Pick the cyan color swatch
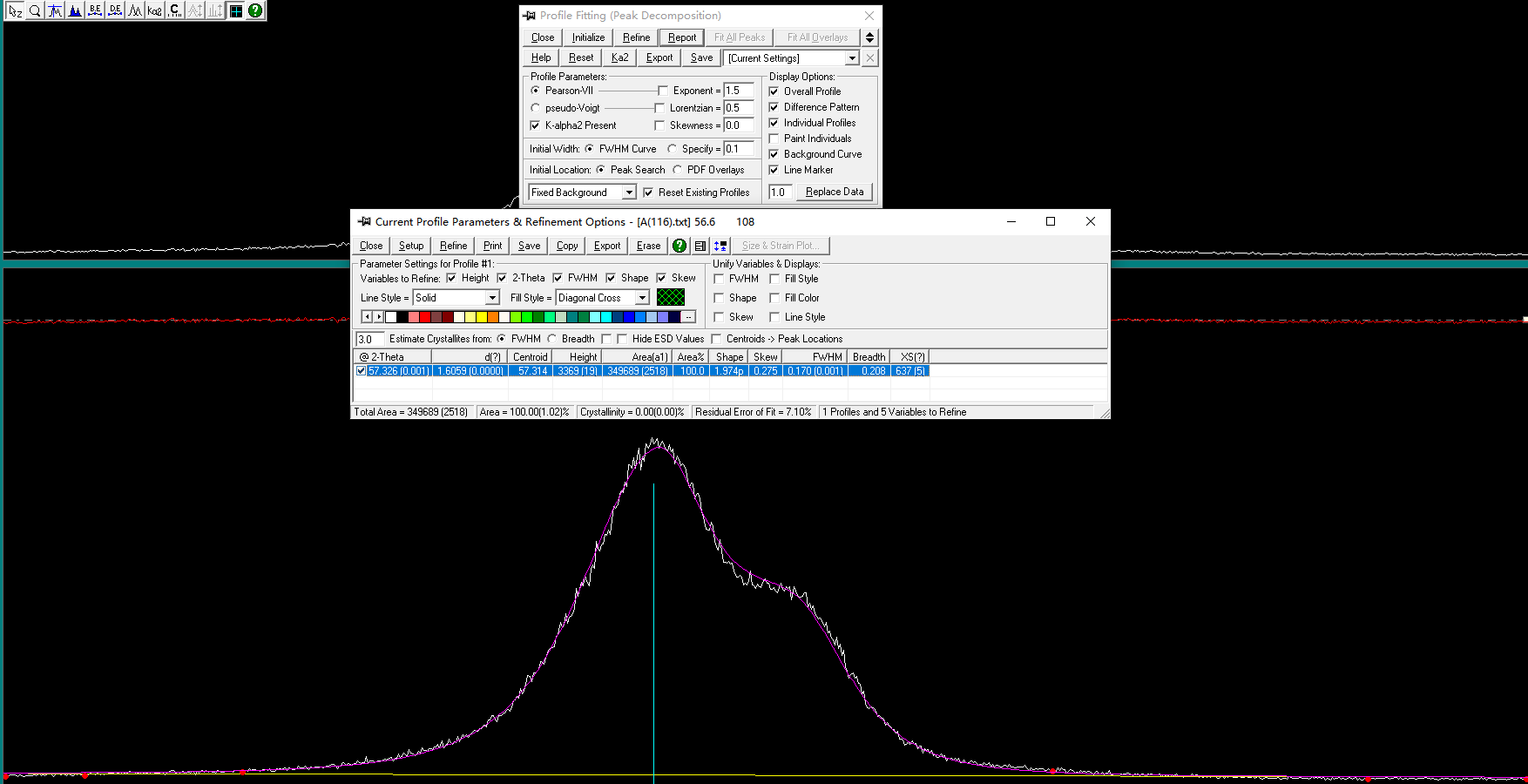 click(606, 317)
